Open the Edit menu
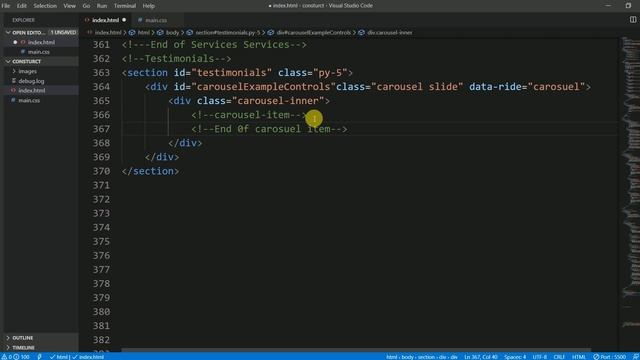 click(x=22, y=6)
